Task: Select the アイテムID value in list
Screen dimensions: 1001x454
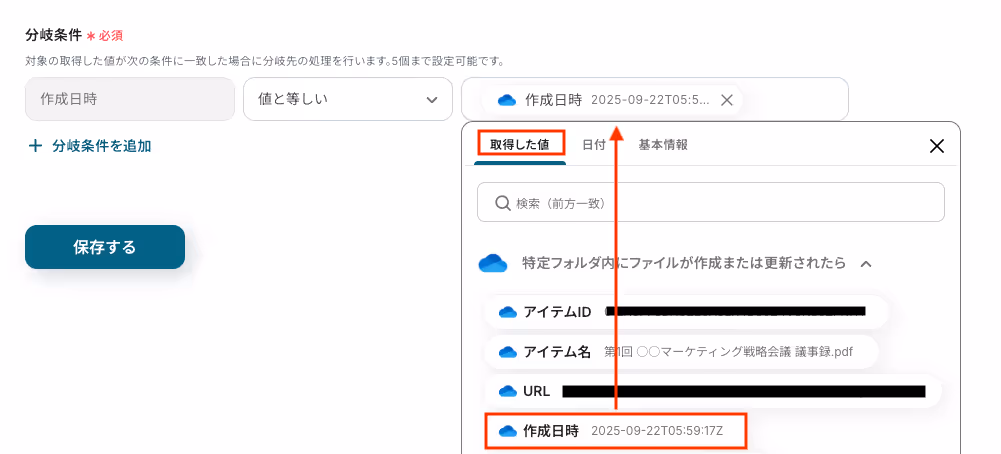Action: tap(686, 312)
